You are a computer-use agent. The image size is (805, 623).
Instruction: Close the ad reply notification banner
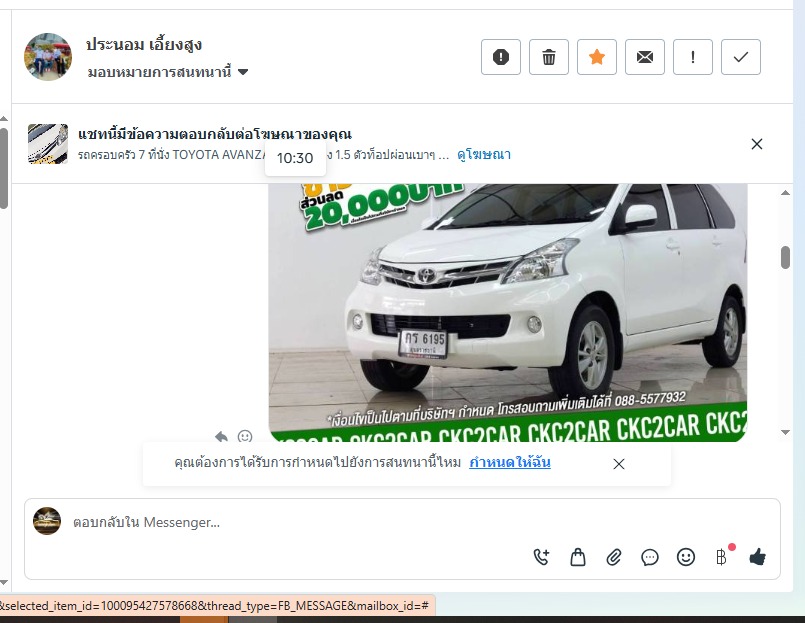coord(757,144)
